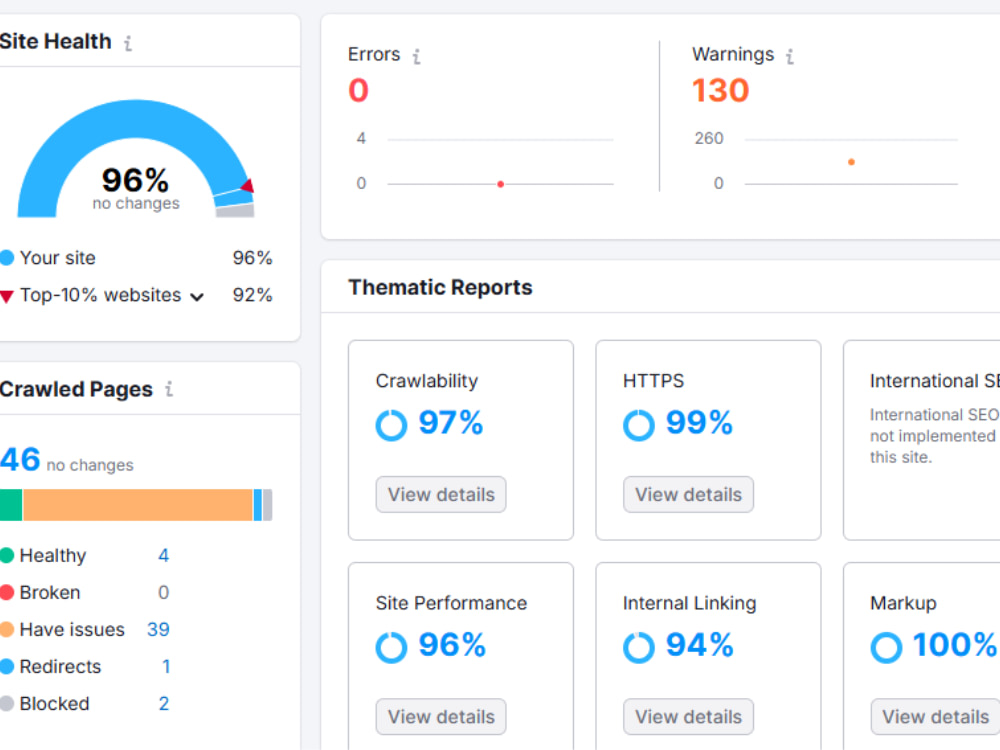Click the blue Redirects legend dot

[x=7, y=666]
